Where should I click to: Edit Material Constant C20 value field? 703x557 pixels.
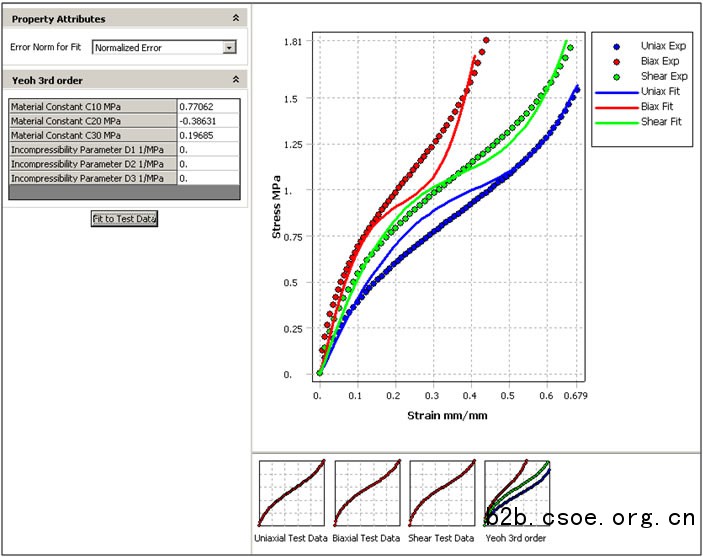click(x=208, y=120)
